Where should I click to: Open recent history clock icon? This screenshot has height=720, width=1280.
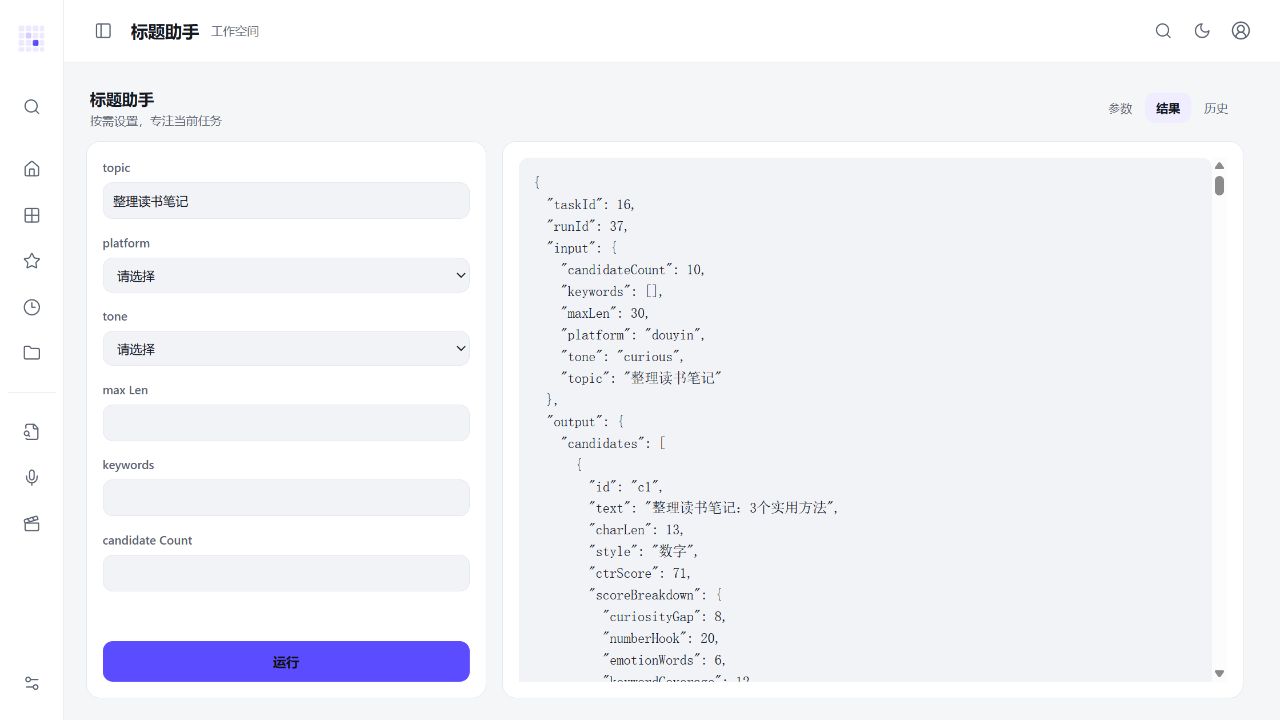pyautogui.click(x=32, y=307)
